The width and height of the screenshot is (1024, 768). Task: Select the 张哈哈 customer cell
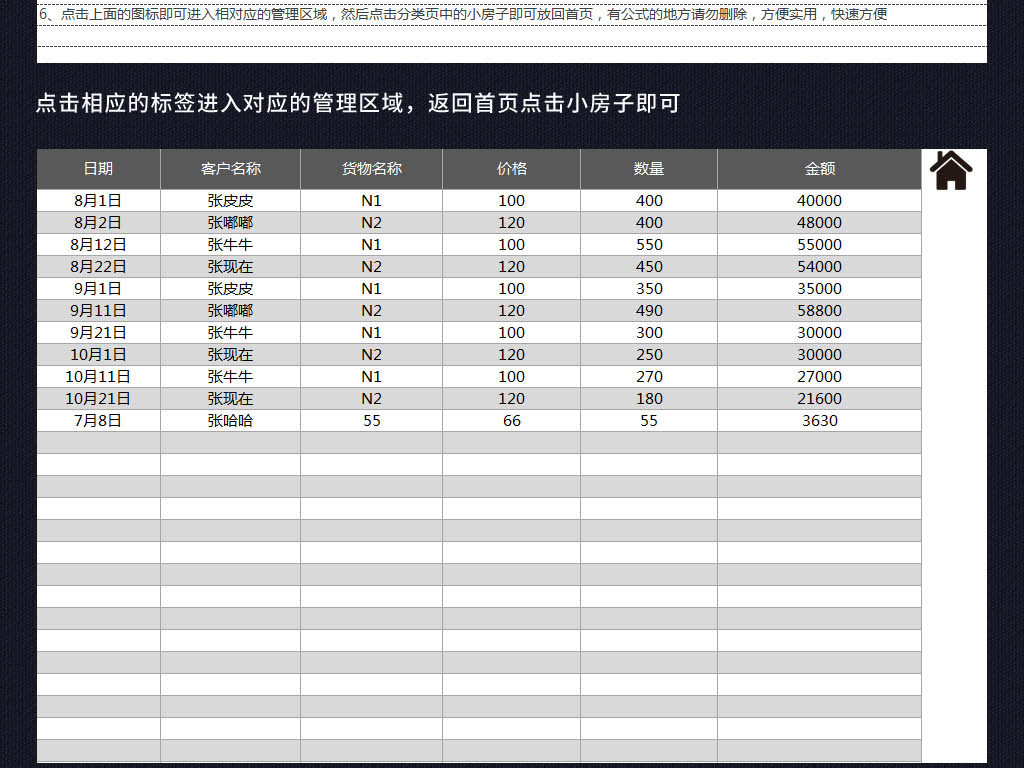pyautogui.click(x=231, y=421)
